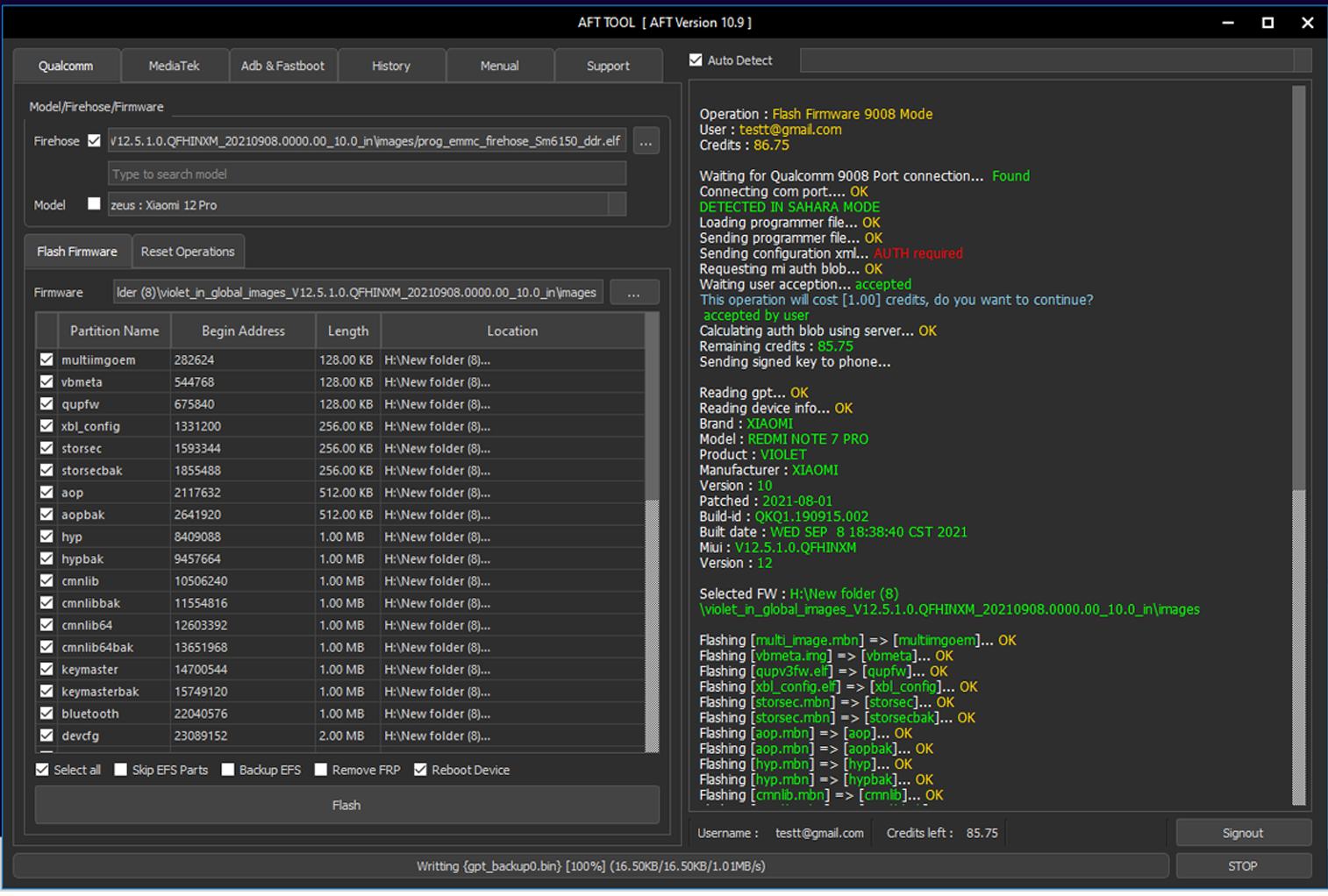
Task: Switch to Reset Operations tab
Action: (x=188, y=252)
